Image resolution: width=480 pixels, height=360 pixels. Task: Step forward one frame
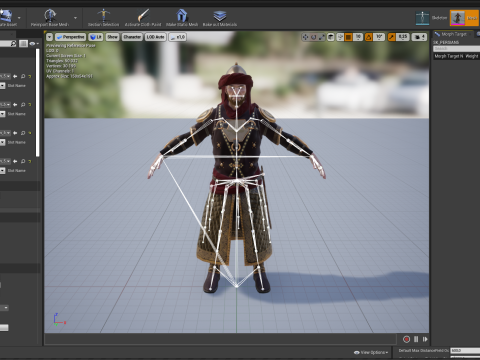coord(425,339)
